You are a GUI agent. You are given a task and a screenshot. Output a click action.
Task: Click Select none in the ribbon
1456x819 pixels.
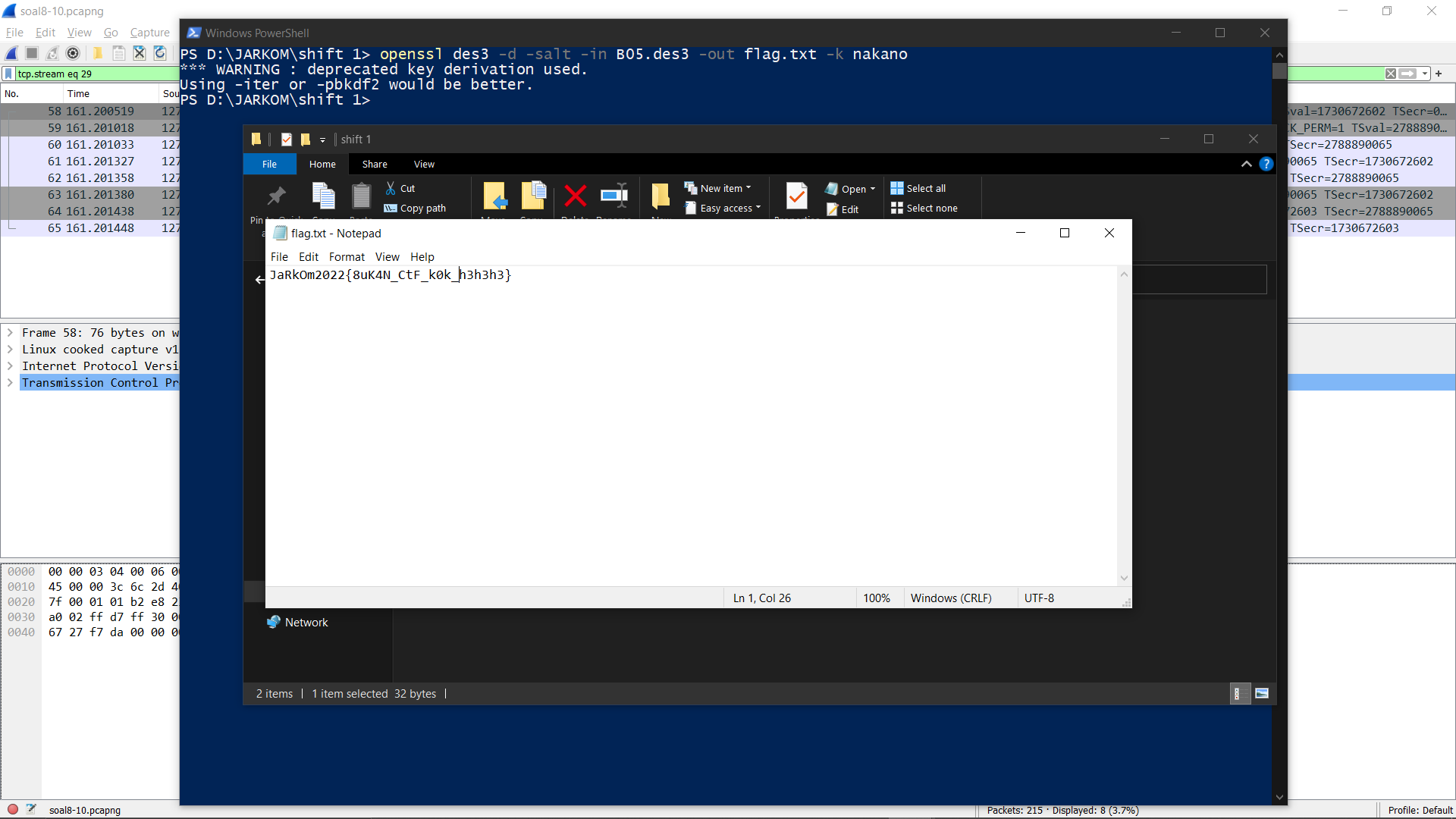coord(924,208)
